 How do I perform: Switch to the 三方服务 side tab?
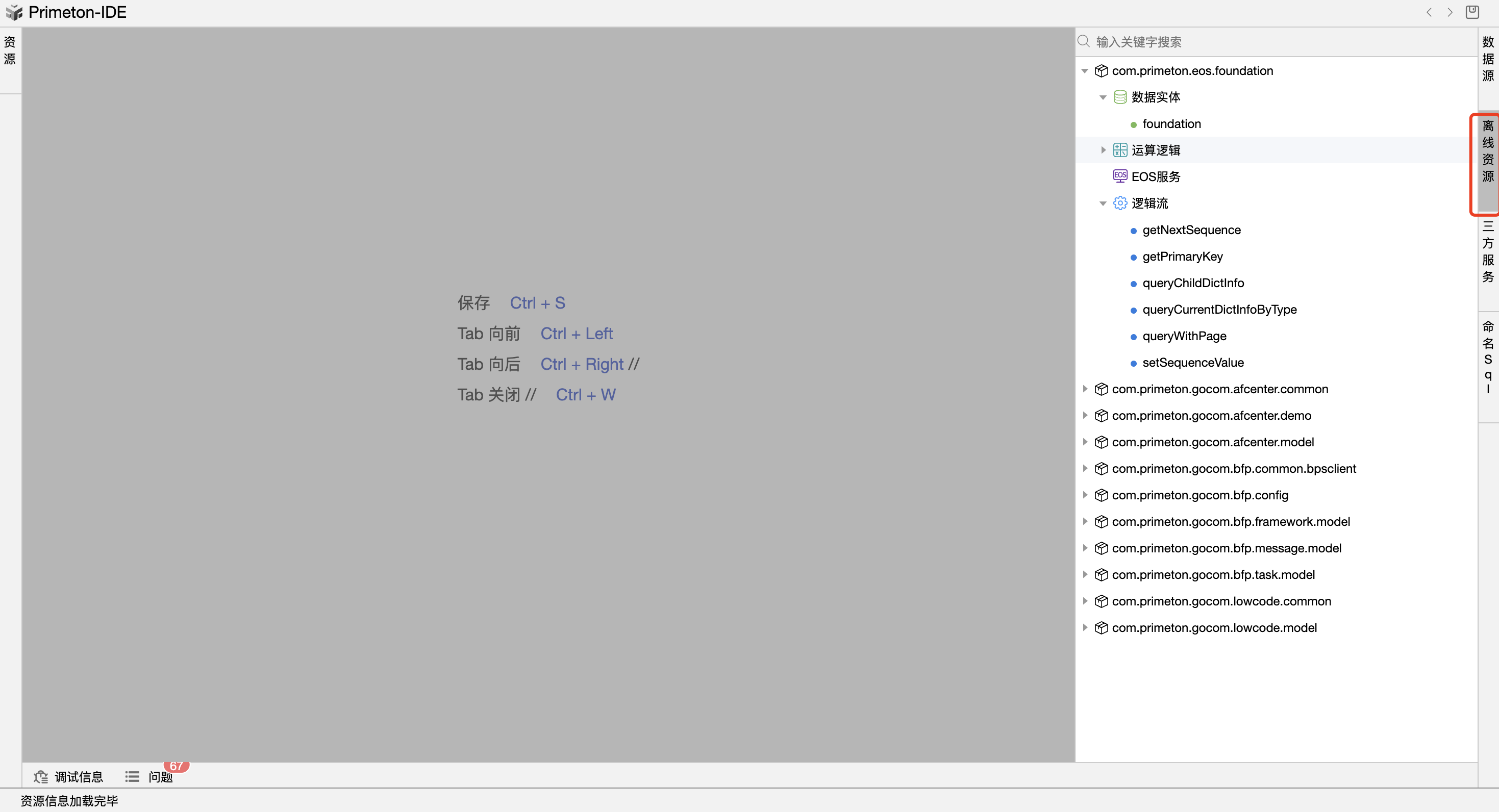tap(1487, 251)
